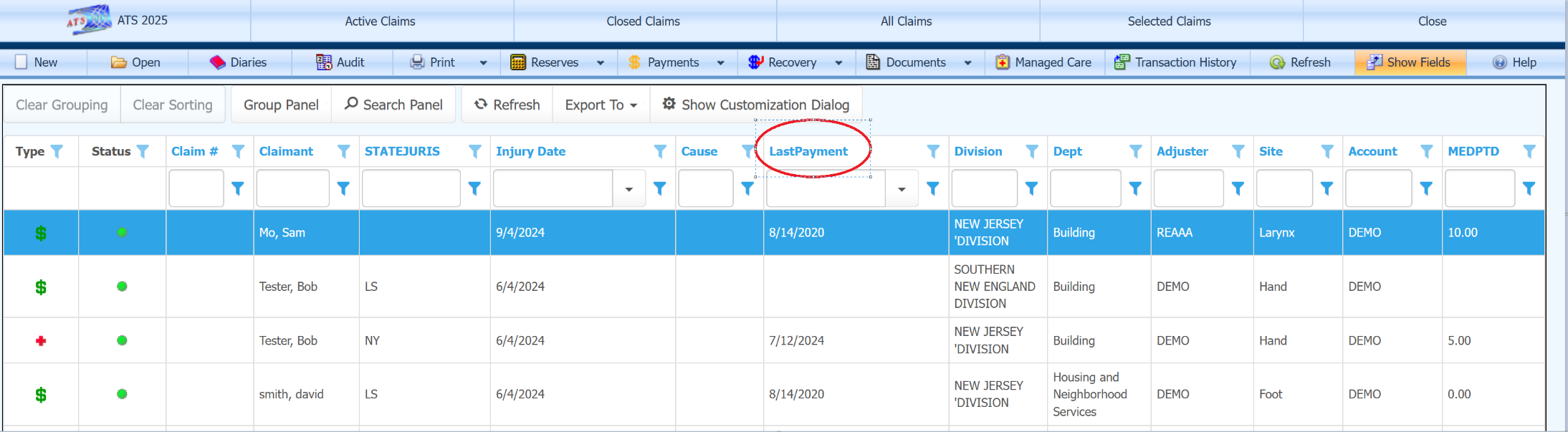The height and width of the screenshot is (432, 1568).
Task: Open the Diaries book icon
Action: pos(217,62)
